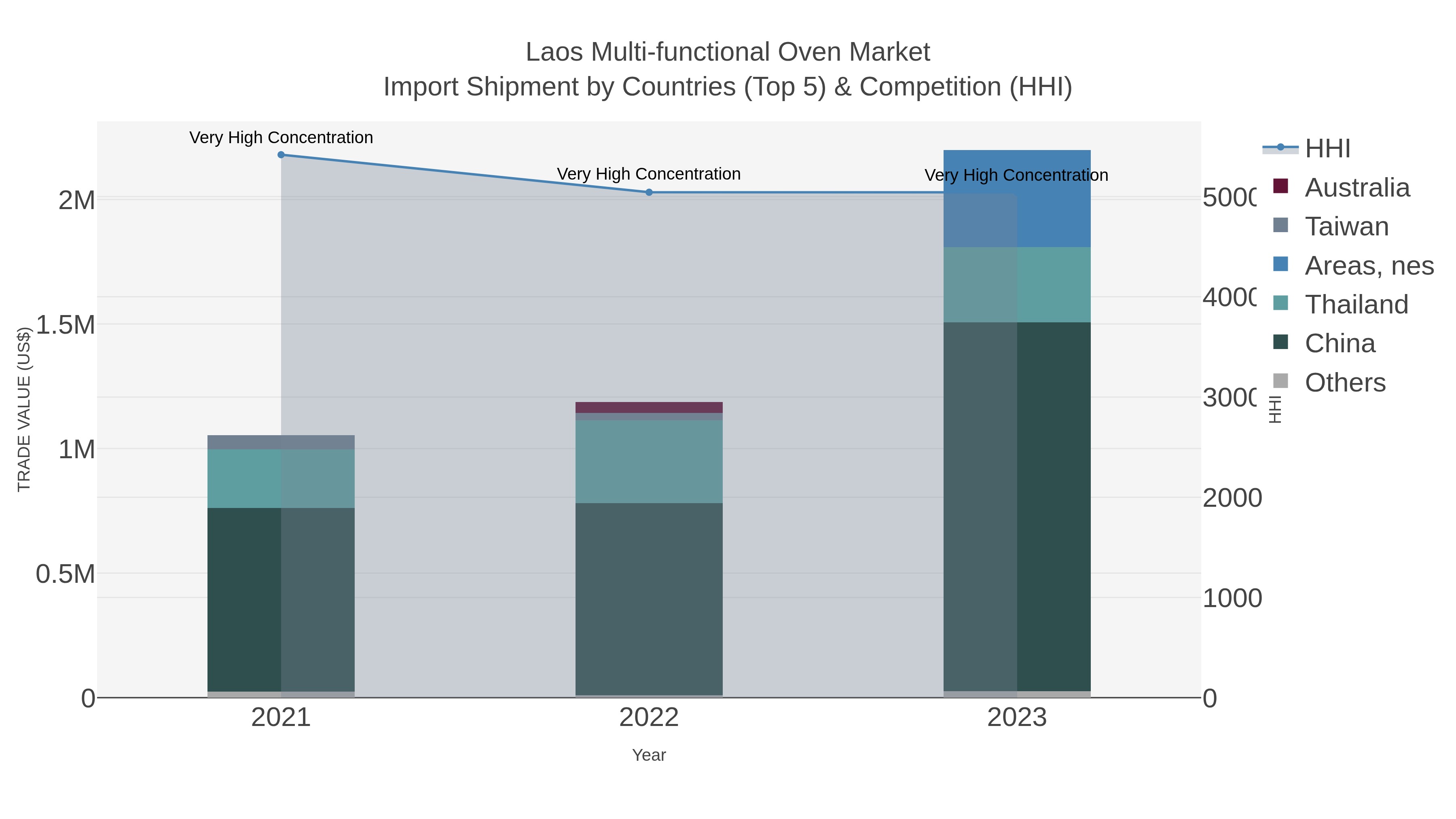Click the Very High Concentration label above 2021
Viewport: 1456px width, 819px height.
tap(281, 138)
